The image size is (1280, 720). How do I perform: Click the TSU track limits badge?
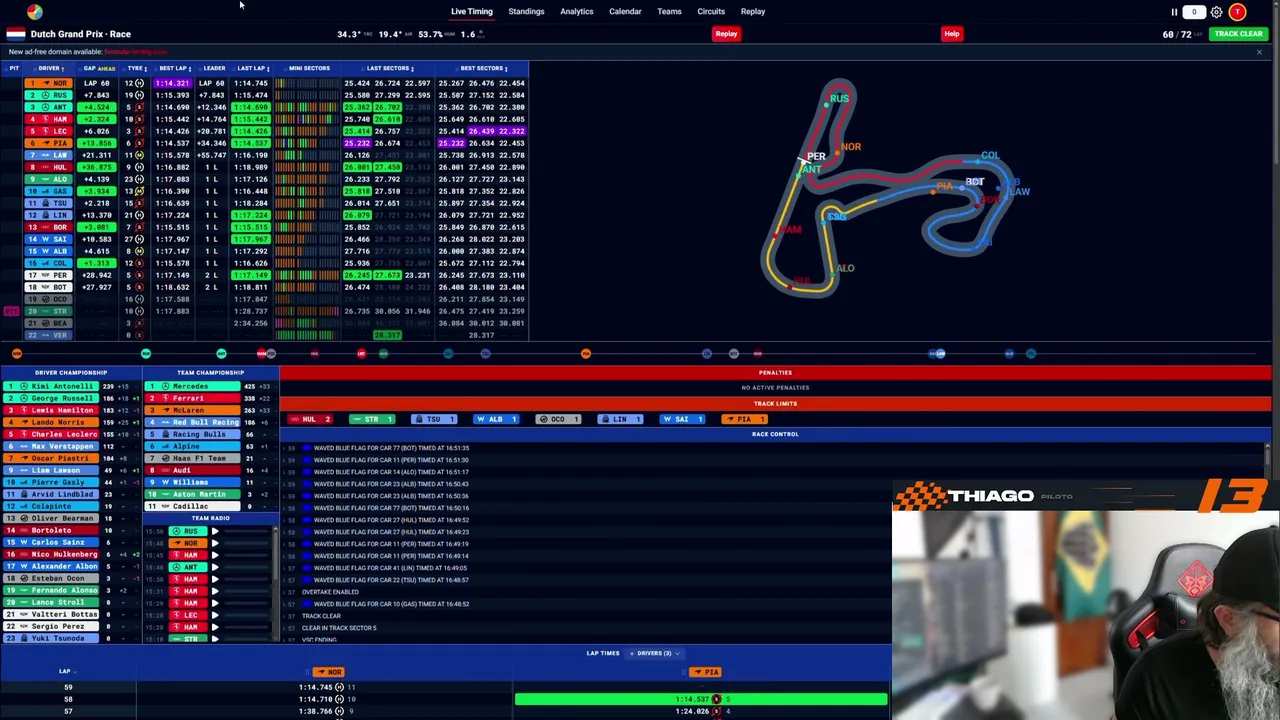(x=434, y=419)
